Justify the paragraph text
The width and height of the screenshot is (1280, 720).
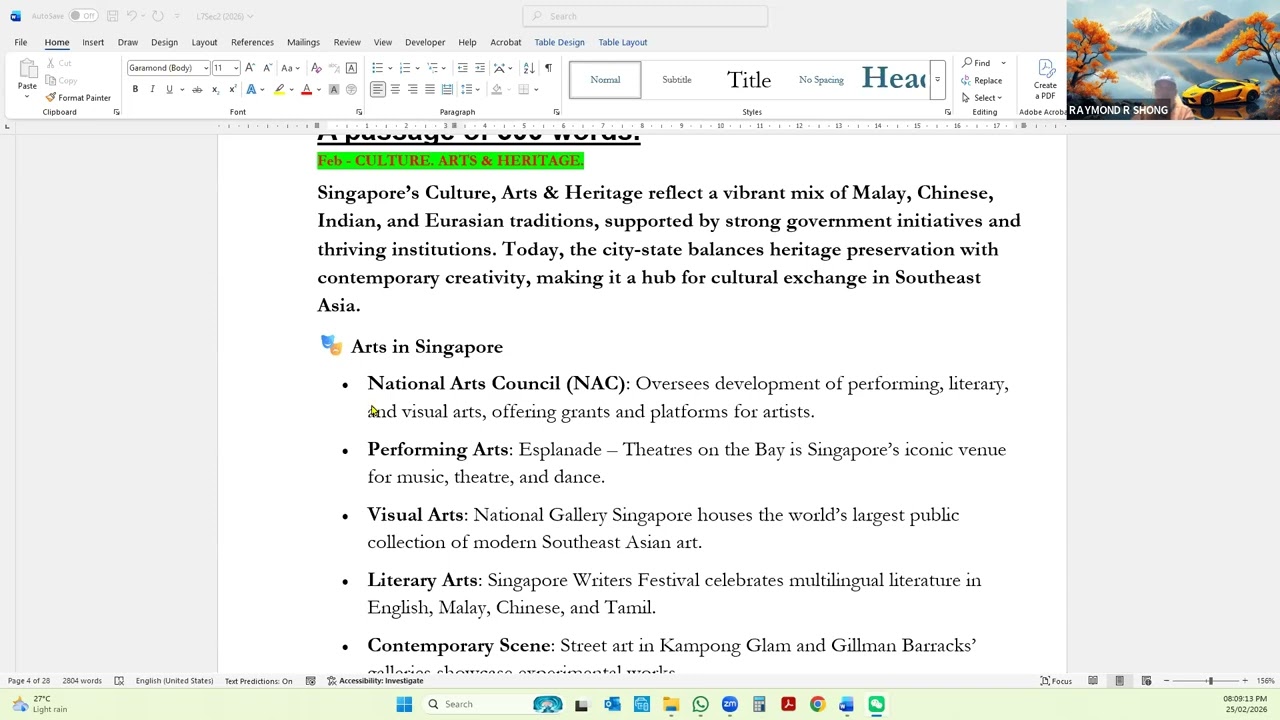click(x=430, y=90)
